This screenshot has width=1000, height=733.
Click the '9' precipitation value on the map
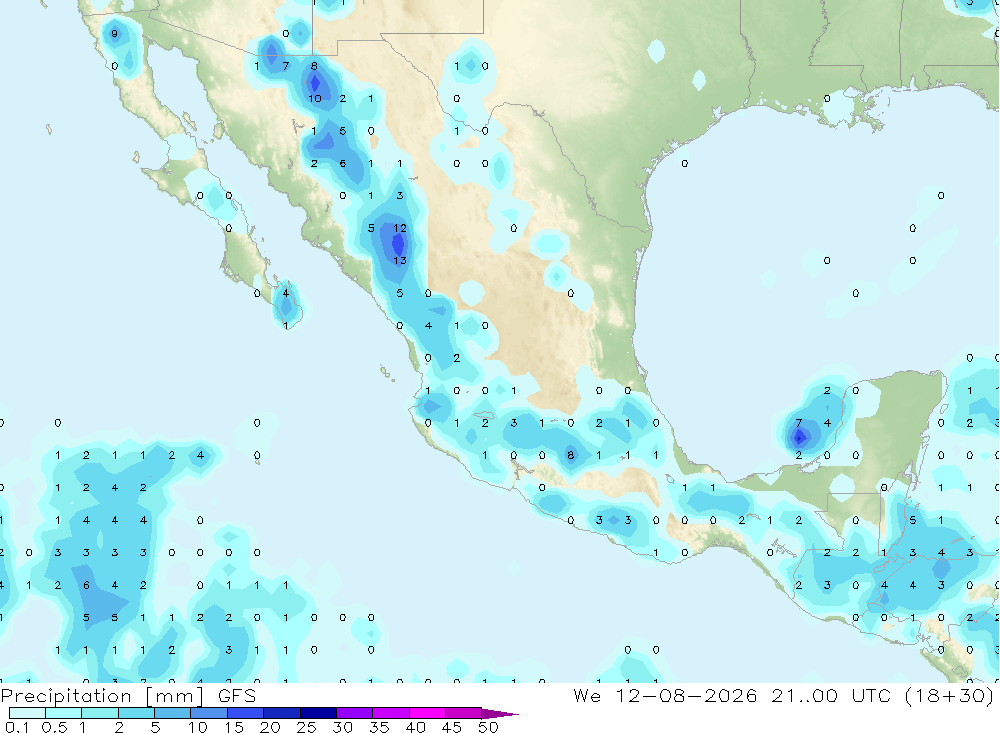(114, 34)
